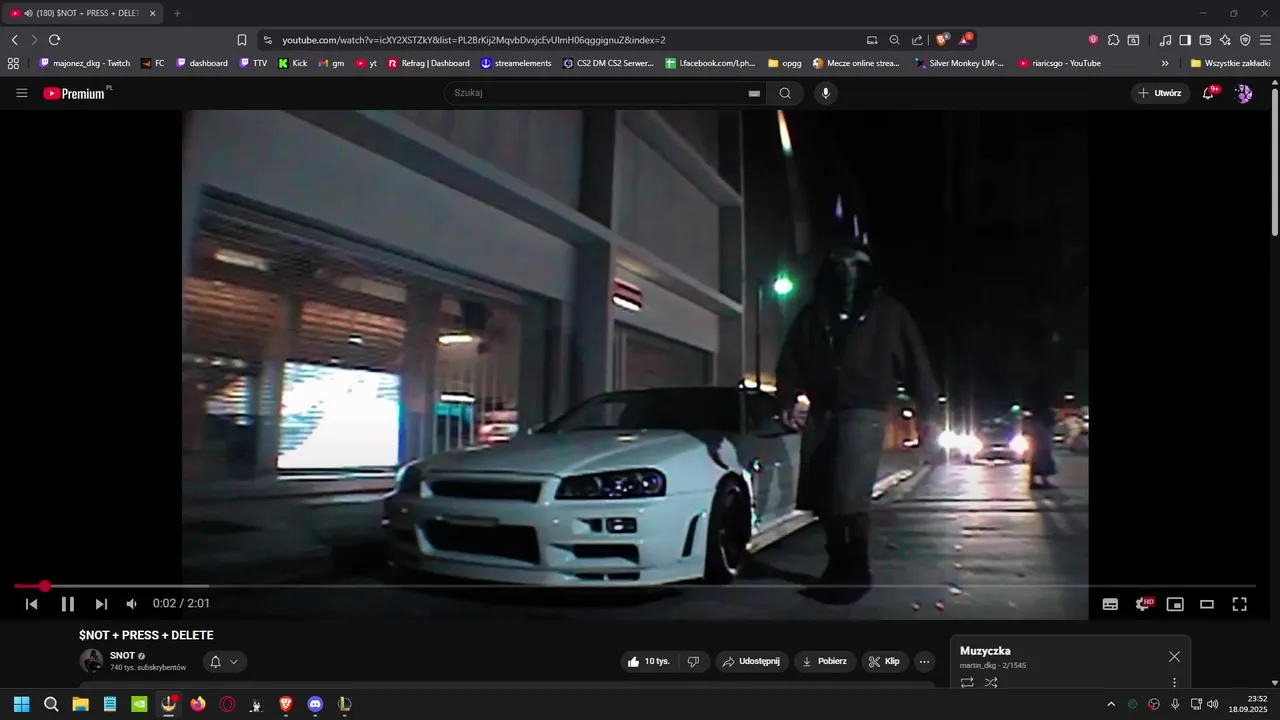
Task: Show hidden system tray icons
Action: [x=1110, y=704]
